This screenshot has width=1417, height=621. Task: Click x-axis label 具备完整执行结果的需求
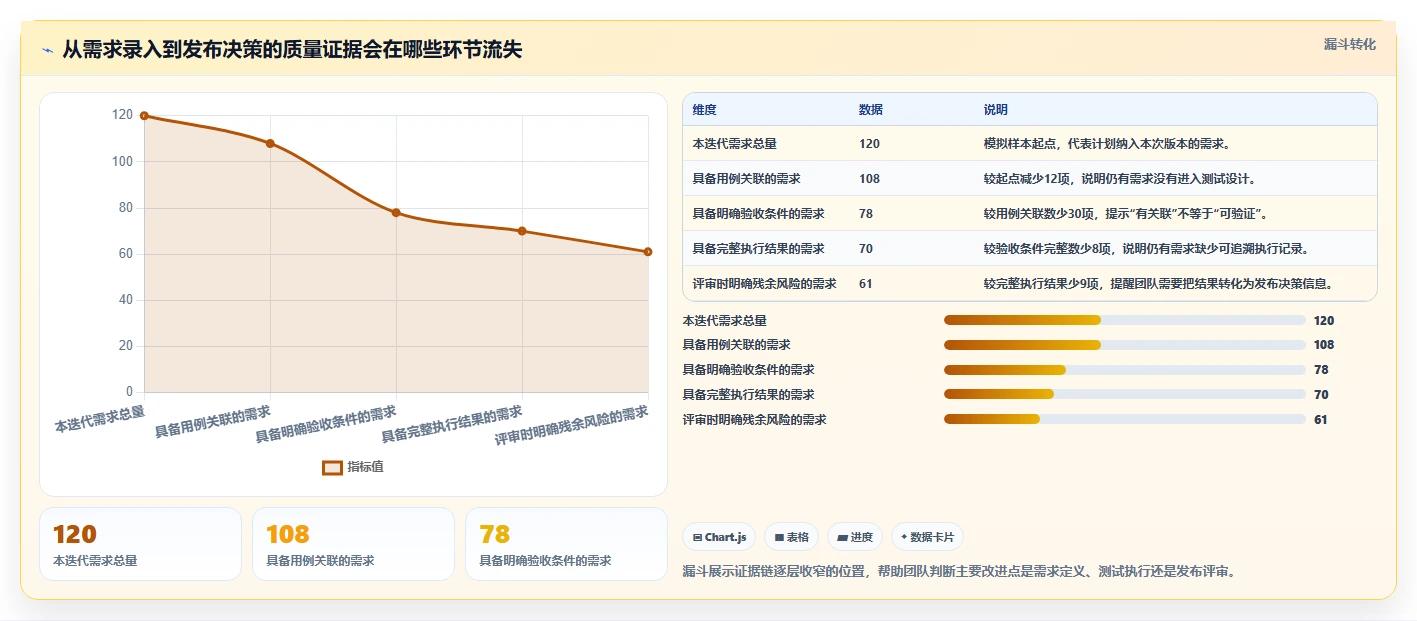click(452, 424)
